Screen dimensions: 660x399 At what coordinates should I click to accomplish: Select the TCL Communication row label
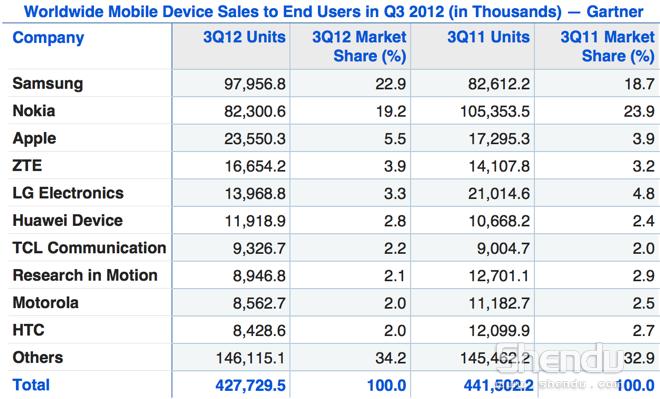tap(89, 247)
